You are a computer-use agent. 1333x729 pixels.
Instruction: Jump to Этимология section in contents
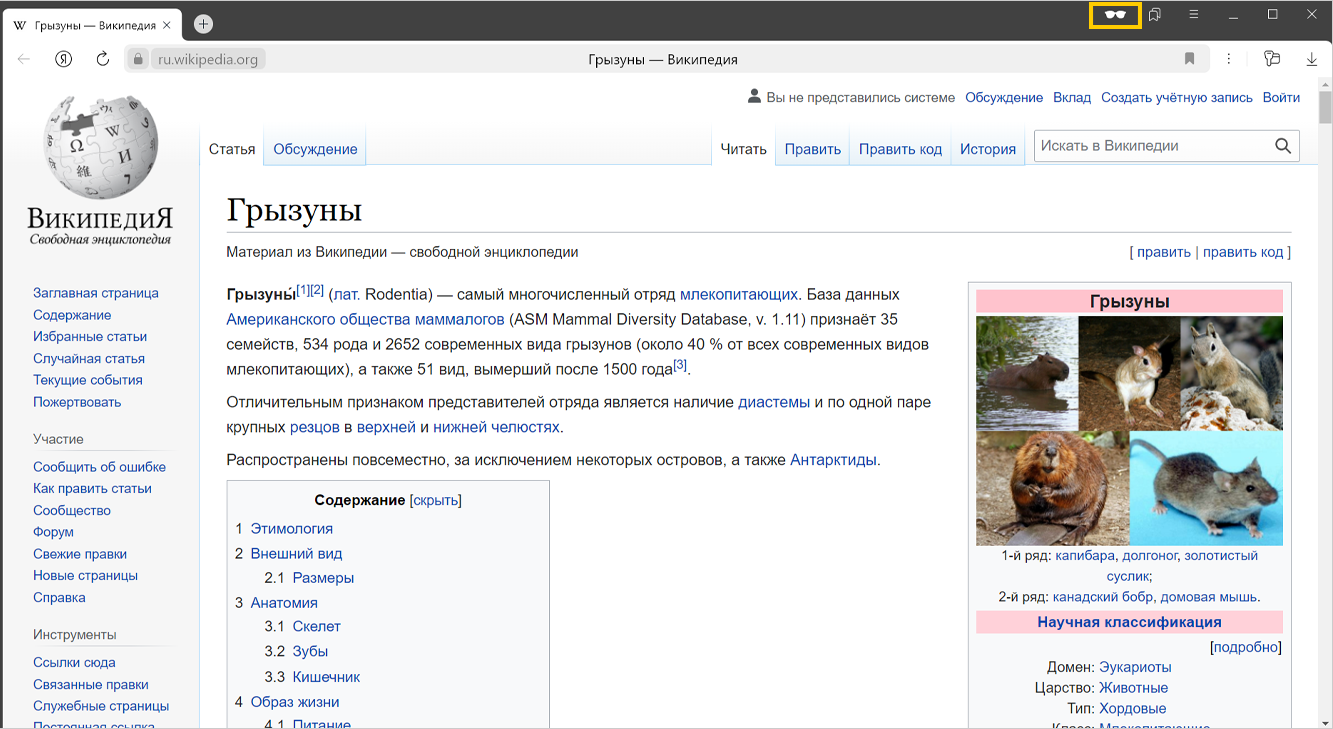pos(291,528)
